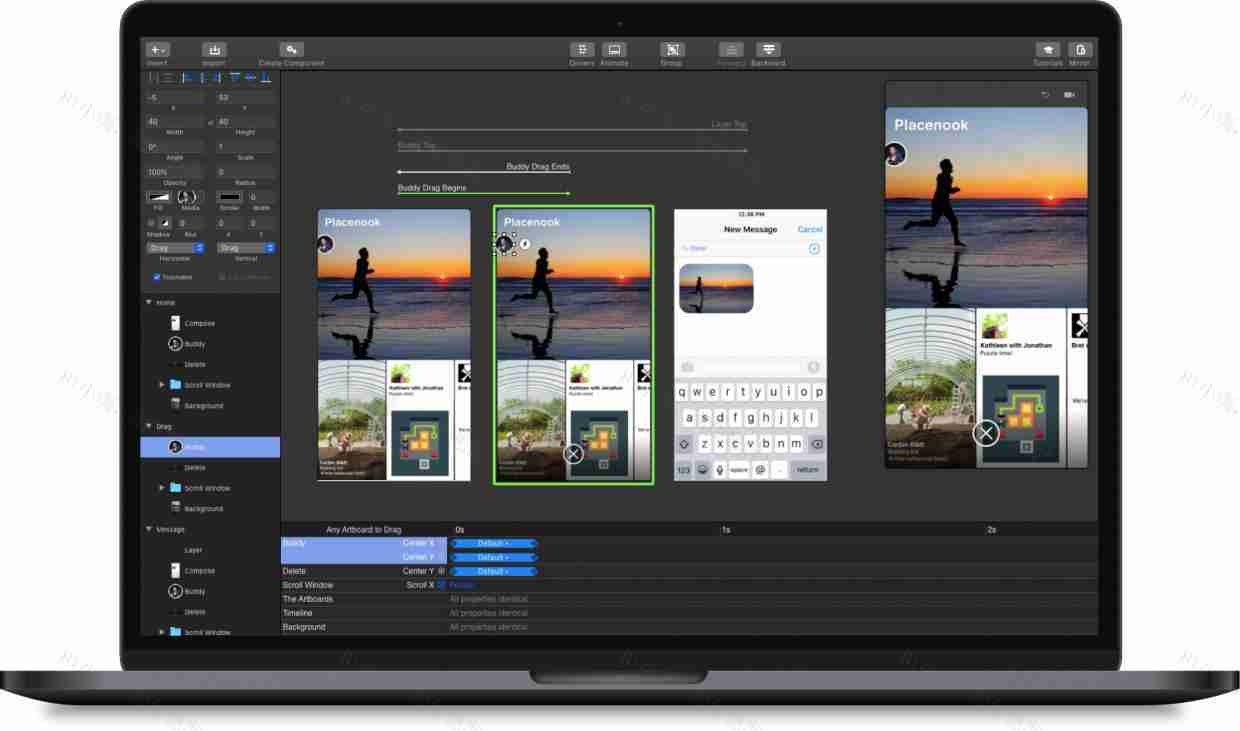Click the Animate icon
Viewport: 1240px width, 731px height.
pos(612,50)
